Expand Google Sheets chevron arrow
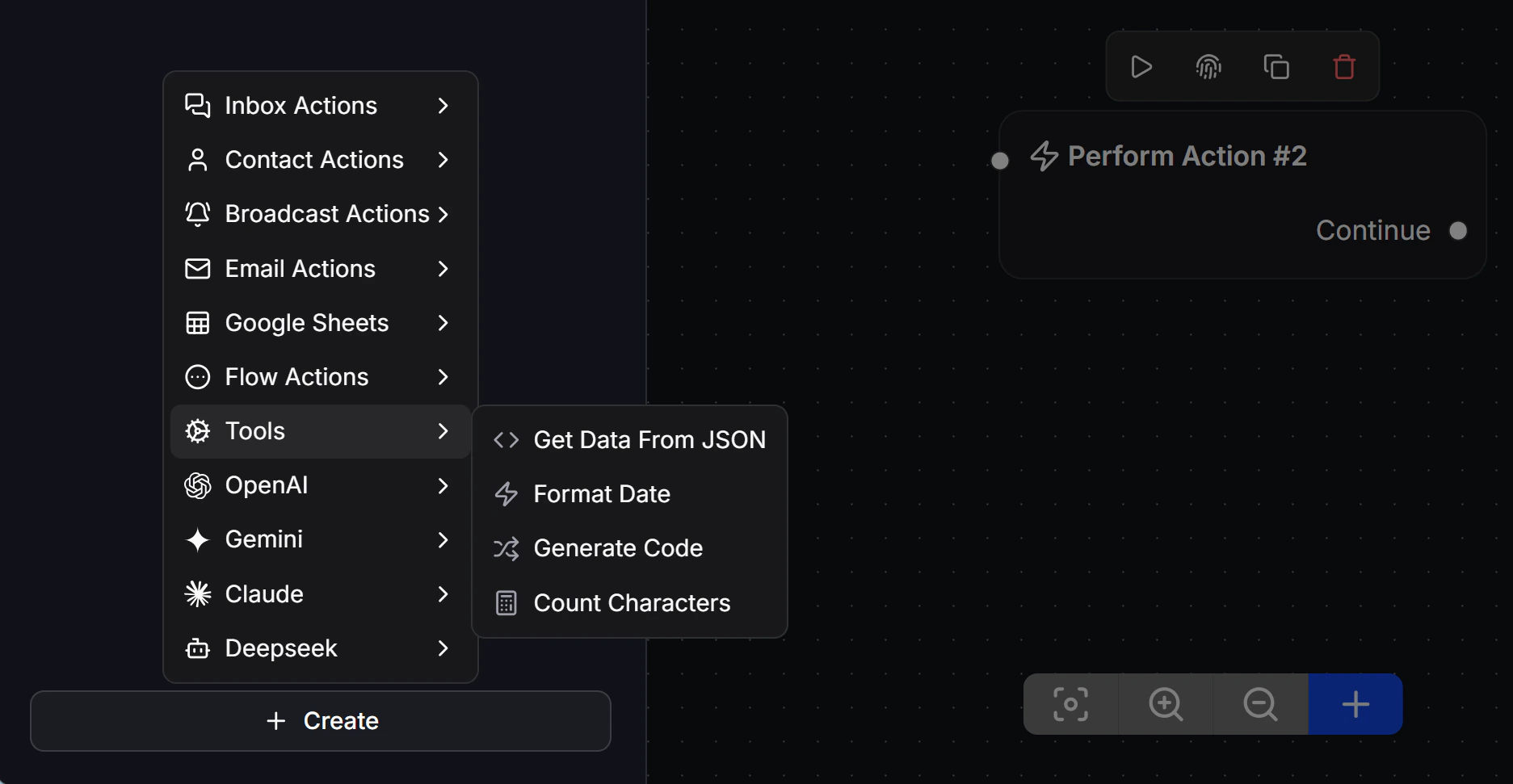 coord(443,323)
